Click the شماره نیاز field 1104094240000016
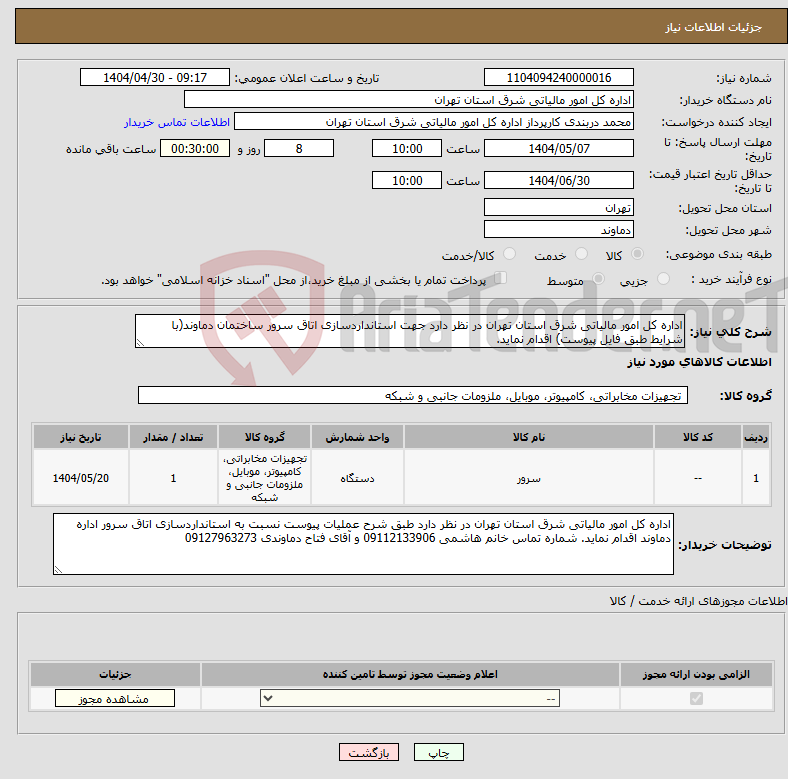Viewport: 788px width, 779px height. 559,77
